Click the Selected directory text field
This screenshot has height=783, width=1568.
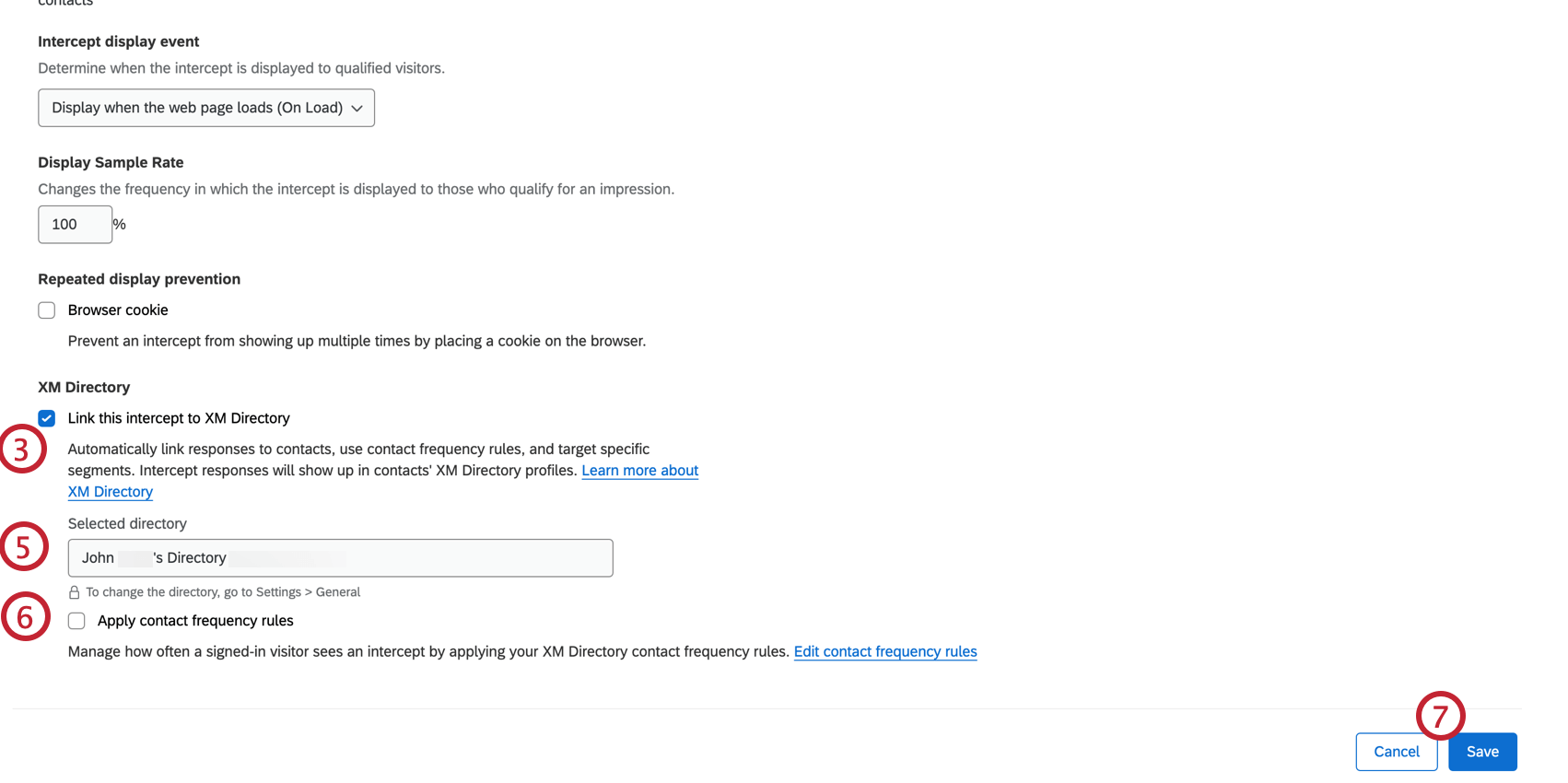pos(340,558)
